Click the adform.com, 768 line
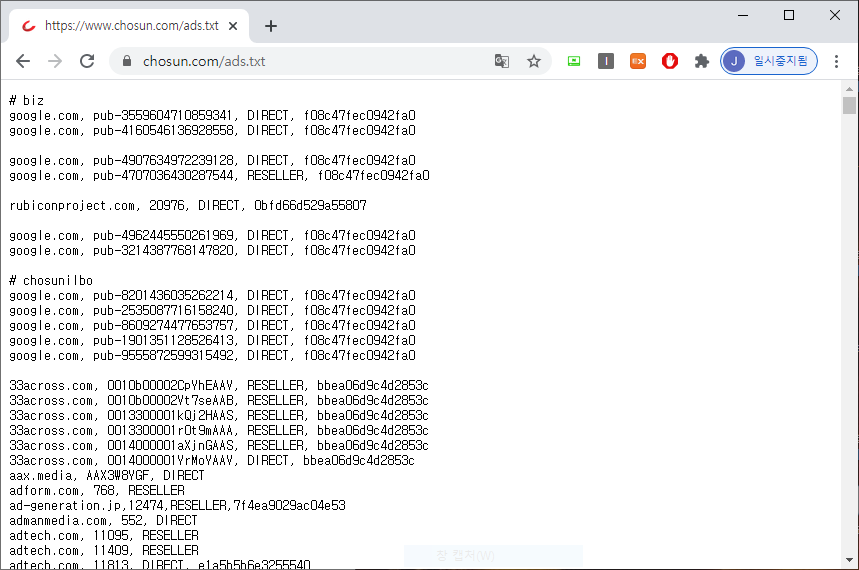Screen dimensions: 859x570 tap(97, 491)
